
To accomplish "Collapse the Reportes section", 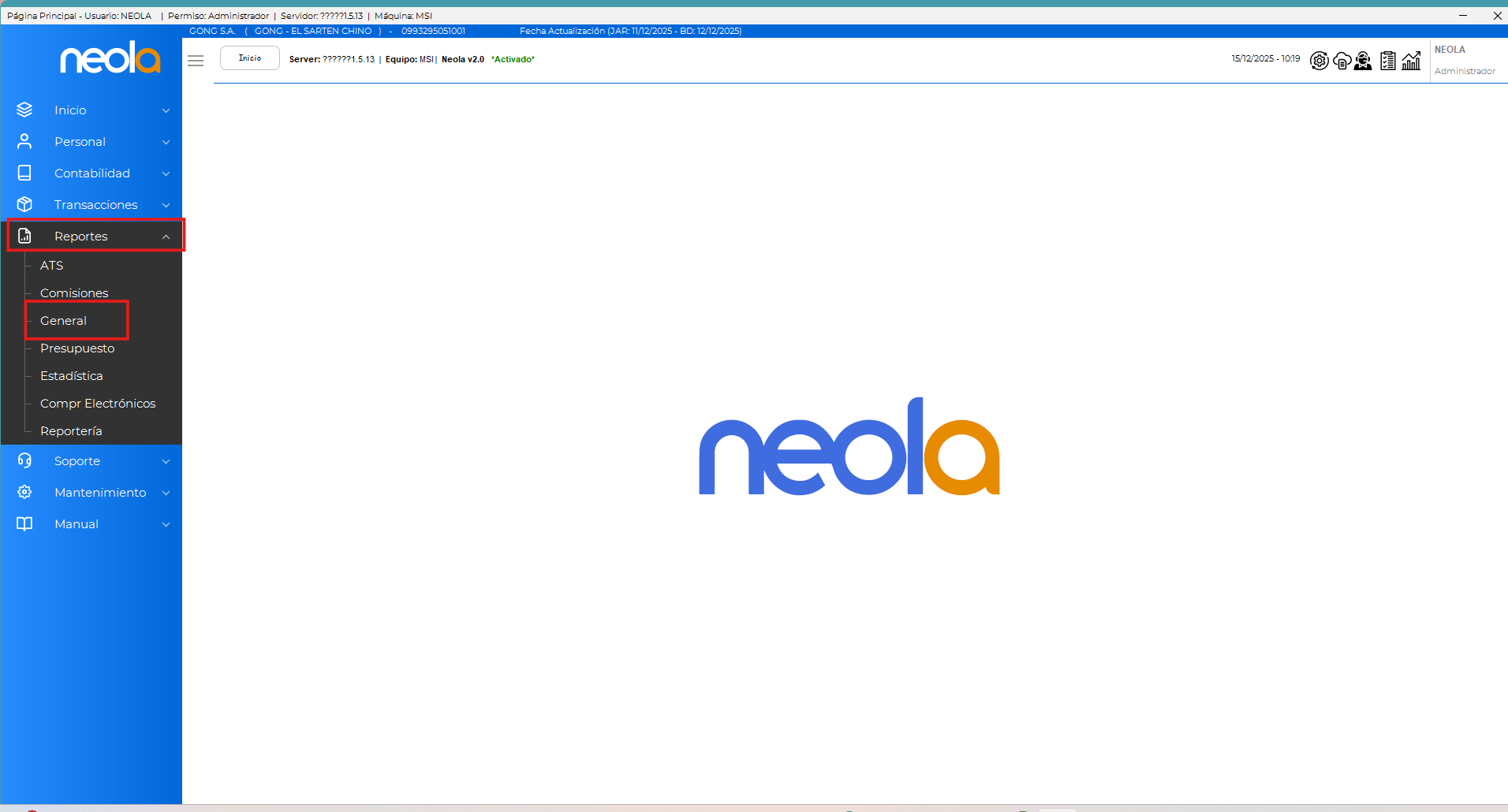I will (x=166, y=237).
